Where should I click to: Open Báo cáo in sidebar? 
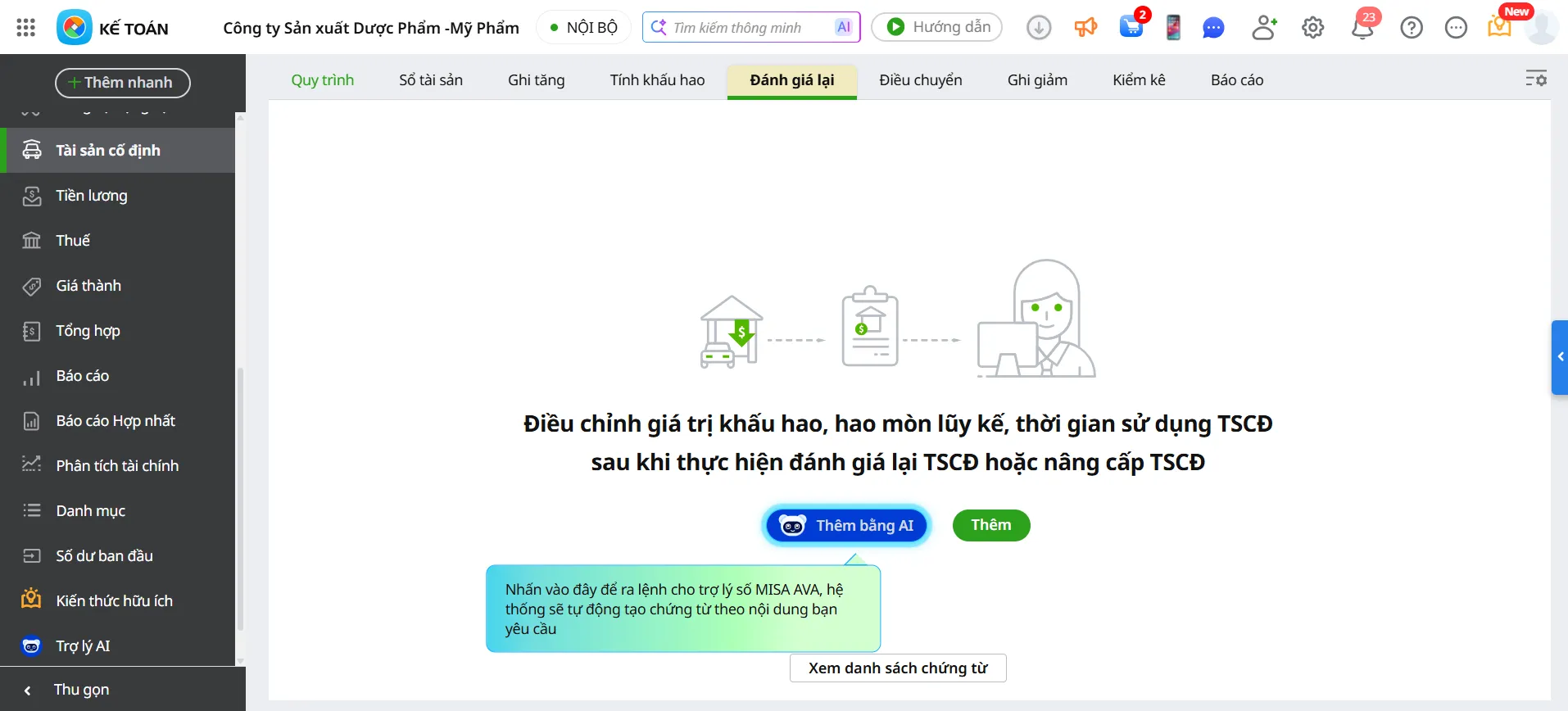[x=118, y=375]
